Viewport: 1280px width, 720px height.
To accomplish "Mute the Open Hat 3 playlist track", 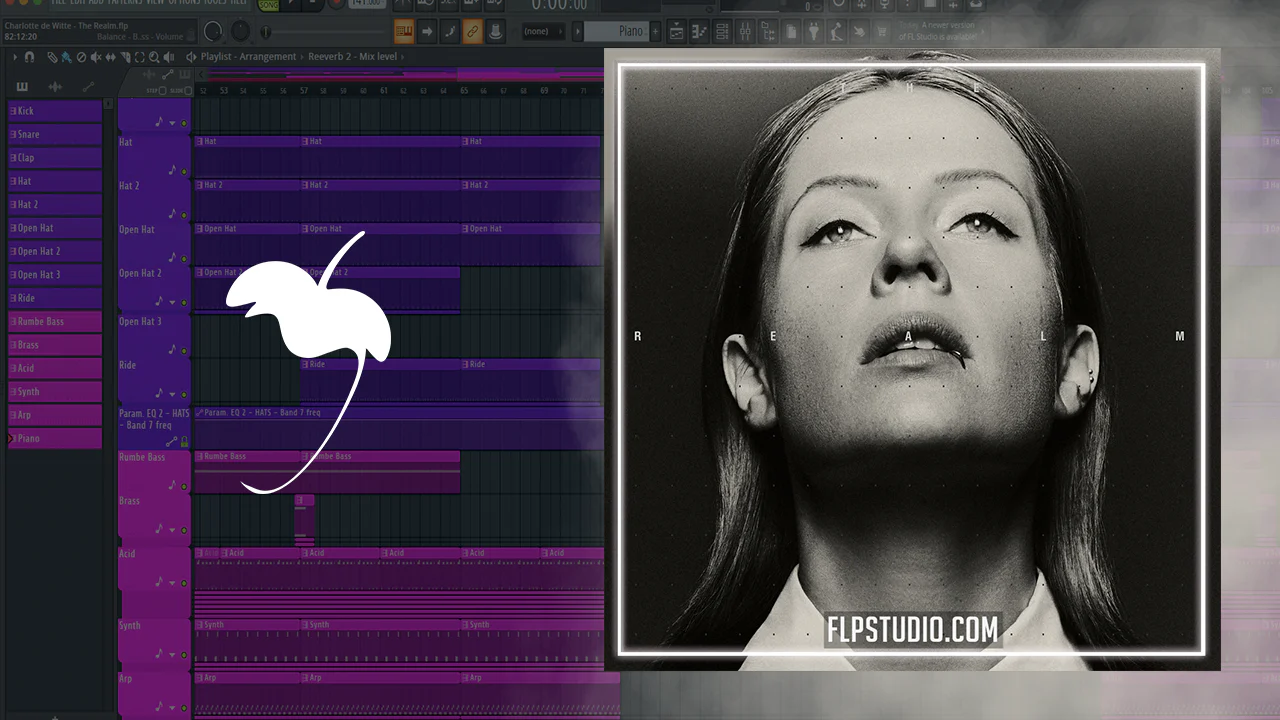I will 183,351.
